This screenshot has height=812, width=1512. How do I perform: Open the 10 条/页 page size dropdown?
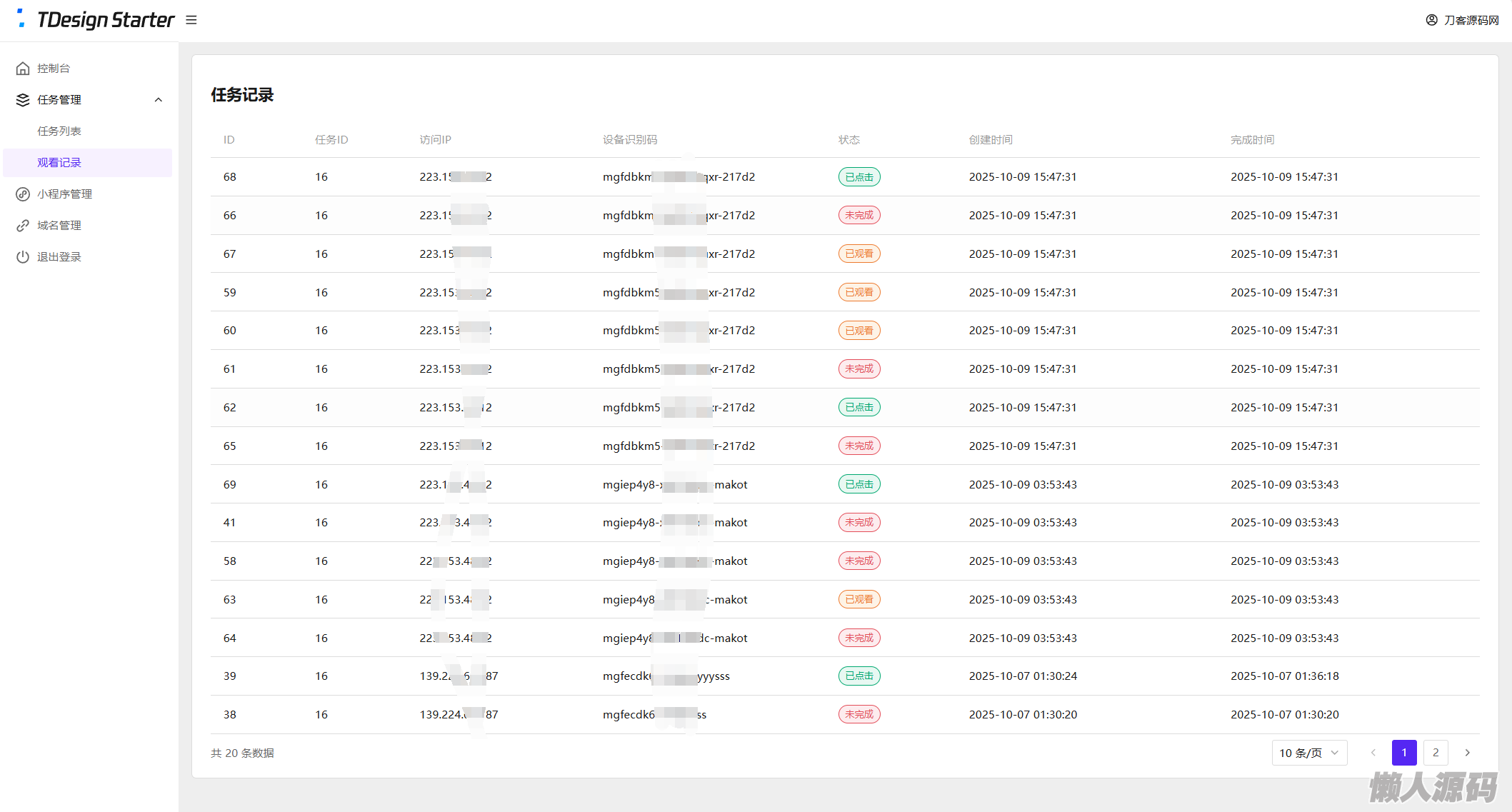pos(1308,753)
